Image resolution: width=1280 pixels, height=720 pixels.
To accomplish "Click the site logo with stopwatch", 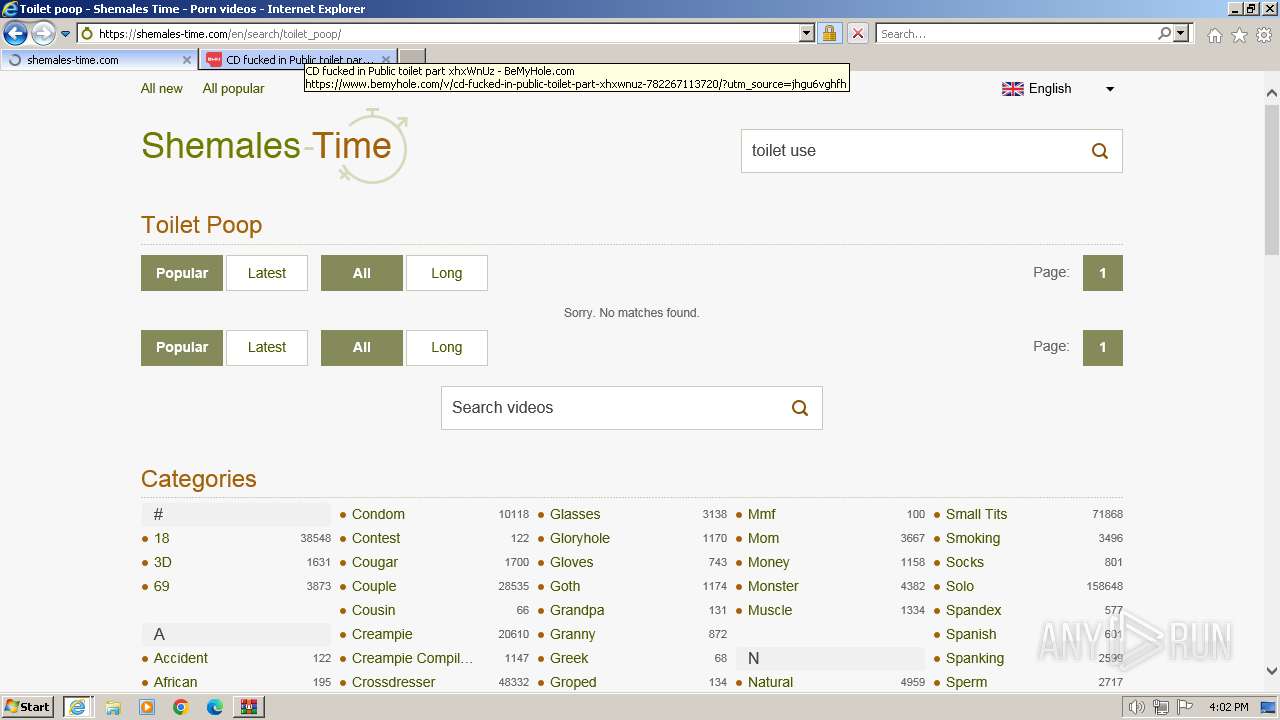I will pyautogui.click(x=274, y=146).
